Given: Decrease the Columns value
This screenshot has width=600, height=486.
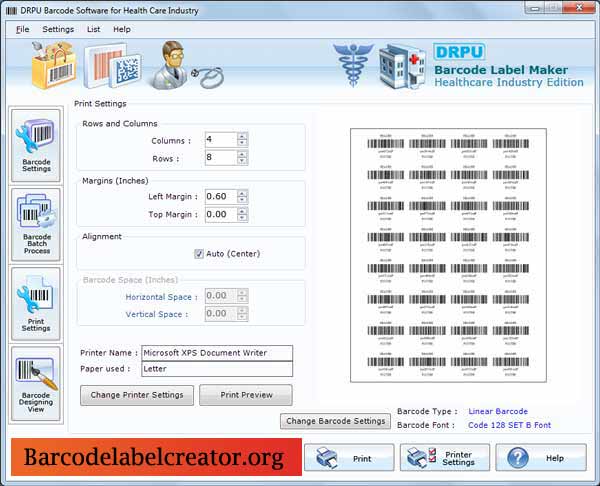Looking at the screenshot, I should [242, 143].
